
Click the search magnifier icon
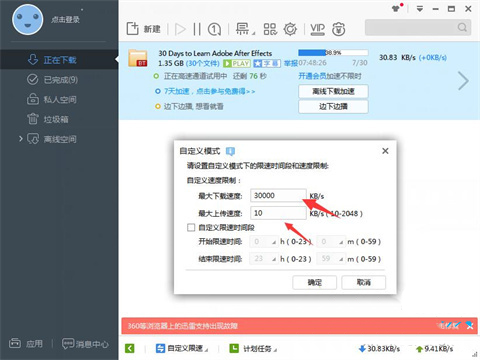point(462,27)
